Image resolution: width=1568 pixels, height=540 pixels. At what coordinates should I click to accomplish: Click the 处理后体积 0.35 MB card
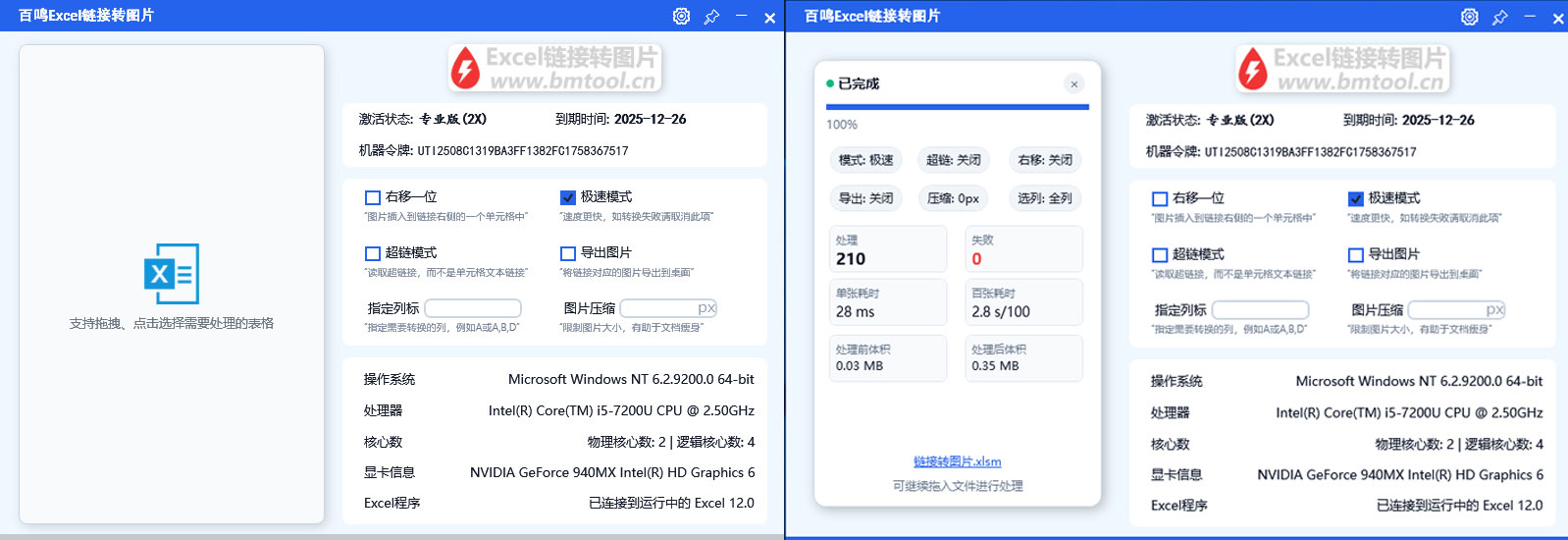coord(1023,358)
